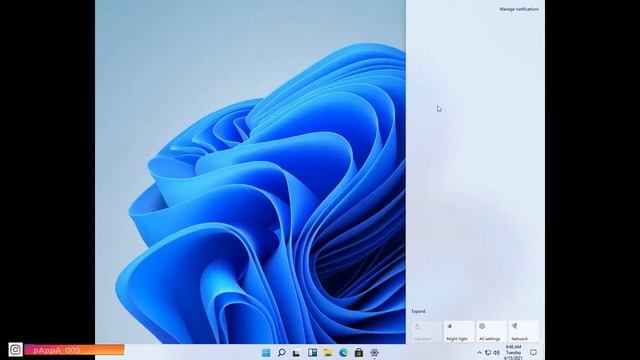Launch File Explorer from the taskbar
640x360 pixels.
click(x=328, y=353)
